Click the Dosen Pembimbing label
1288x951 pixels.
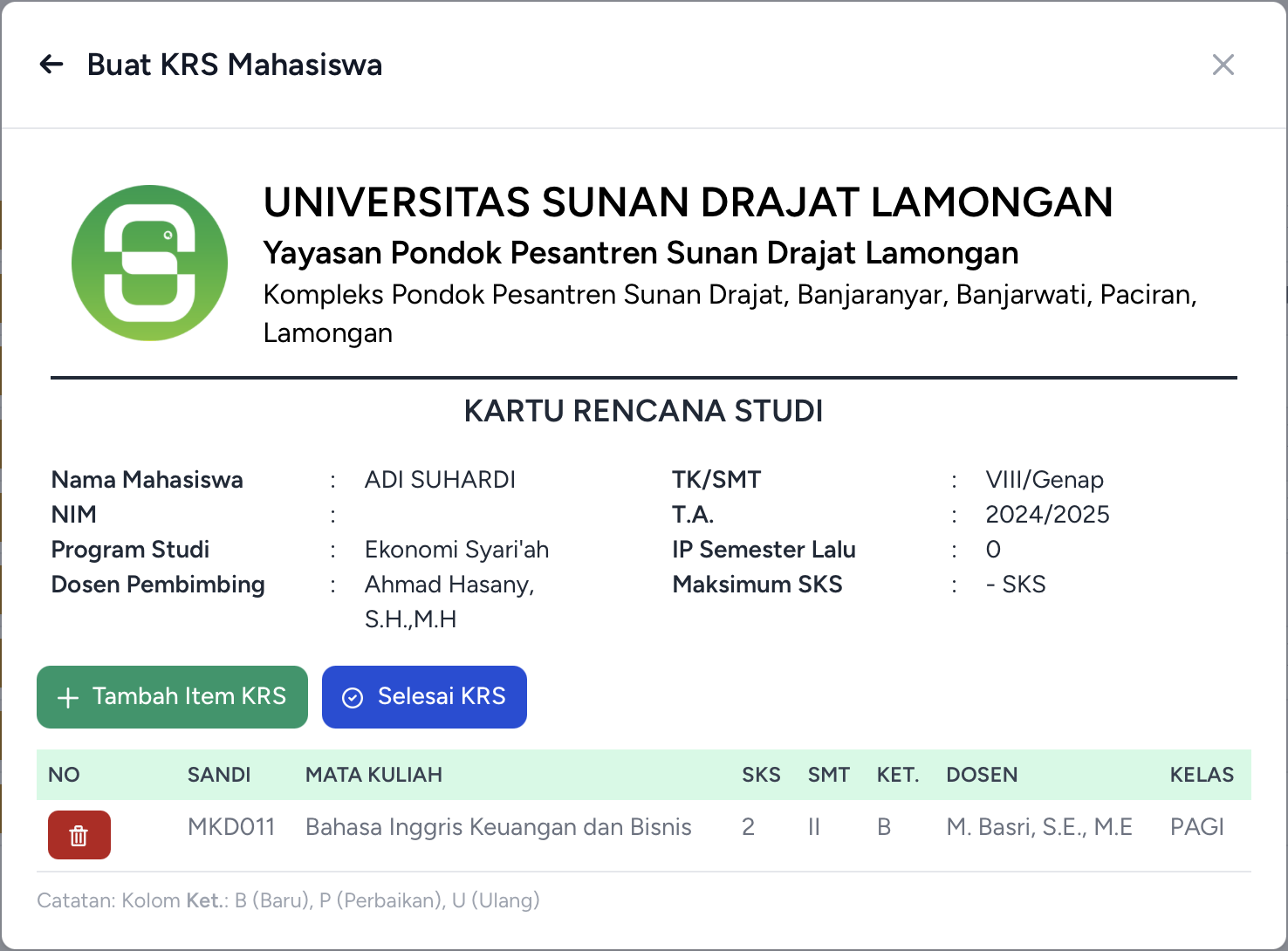pyautogui.click(x=158, y=585)
